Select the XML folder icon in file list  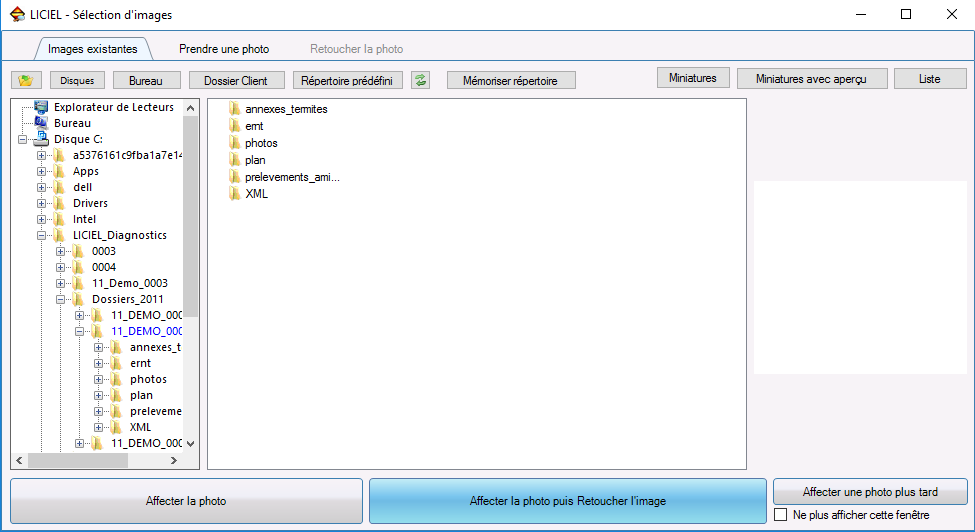coord(235,194)
